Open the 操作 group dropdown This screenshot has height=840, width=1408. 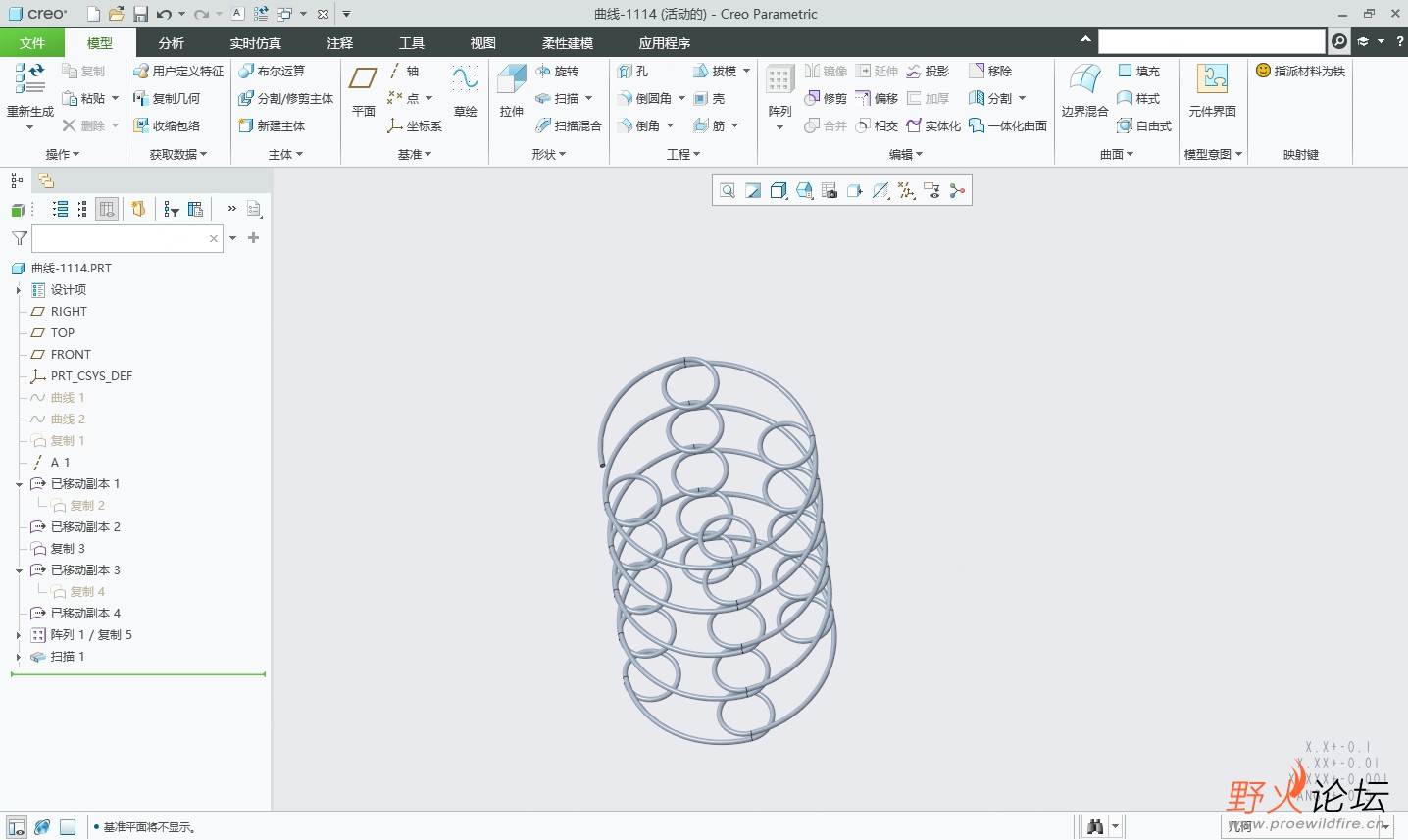click(63, 154)
